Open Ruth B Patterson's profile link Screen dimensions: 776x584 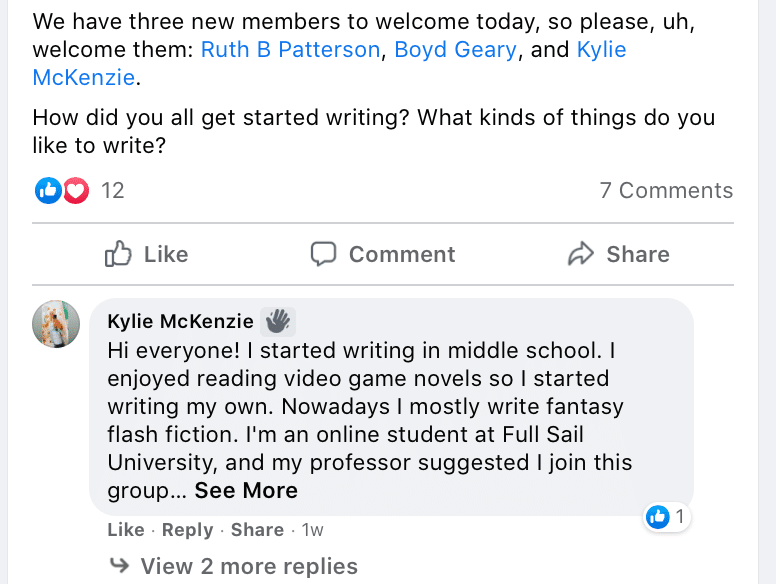(290, 49)
